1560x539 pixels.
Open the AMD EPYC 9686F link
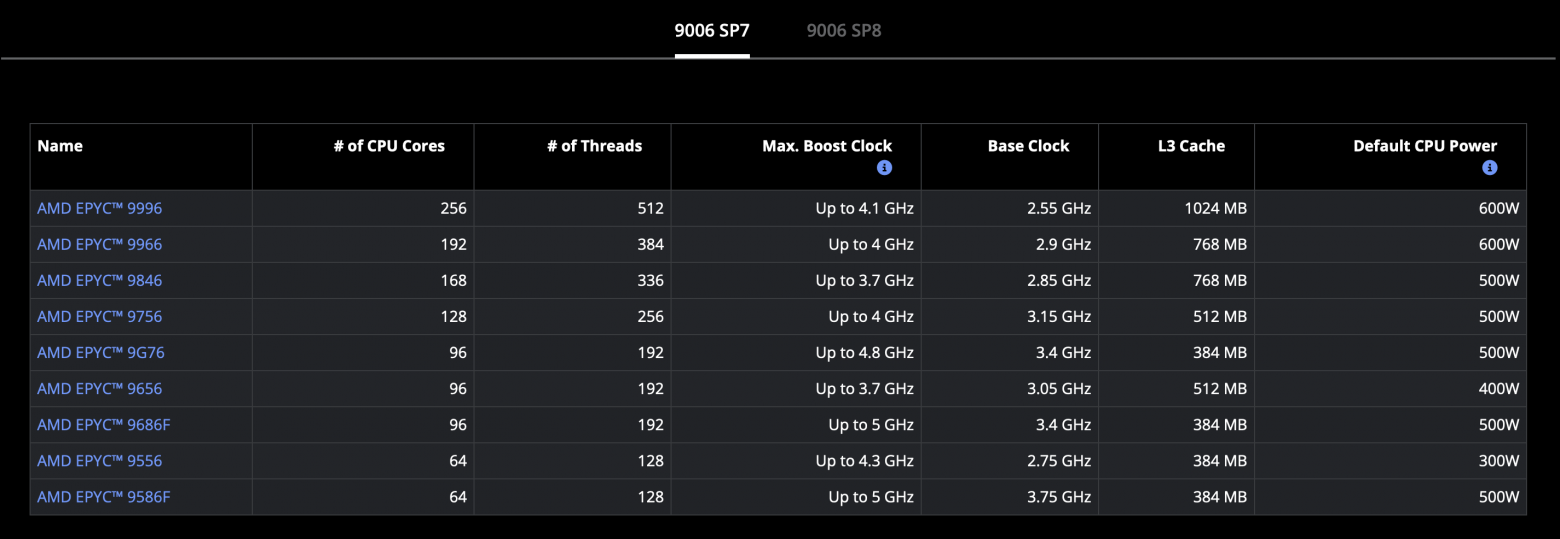pyautogui.click(x=104, y=424)
